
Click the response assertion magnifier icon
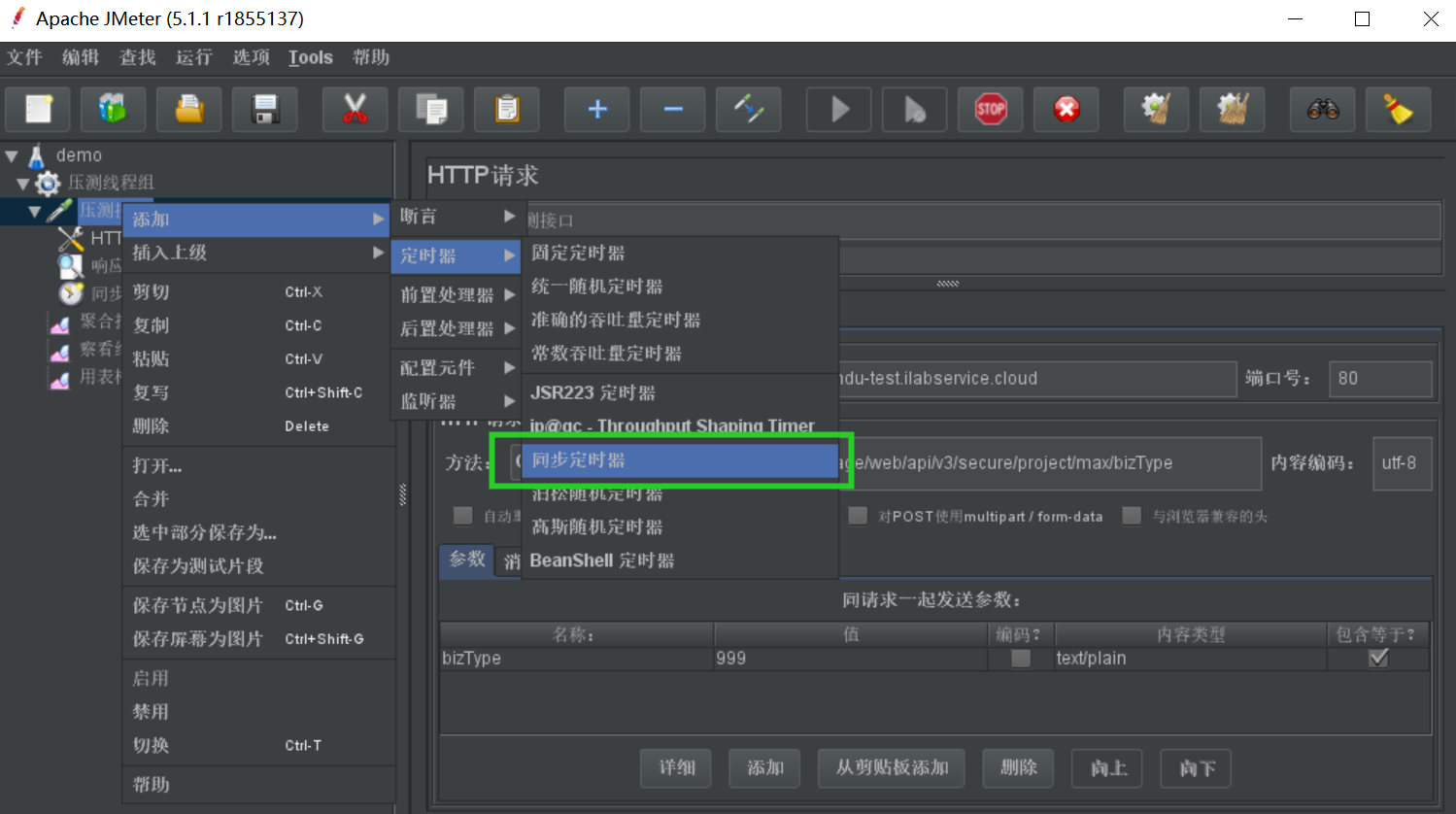tap(71, 265)
